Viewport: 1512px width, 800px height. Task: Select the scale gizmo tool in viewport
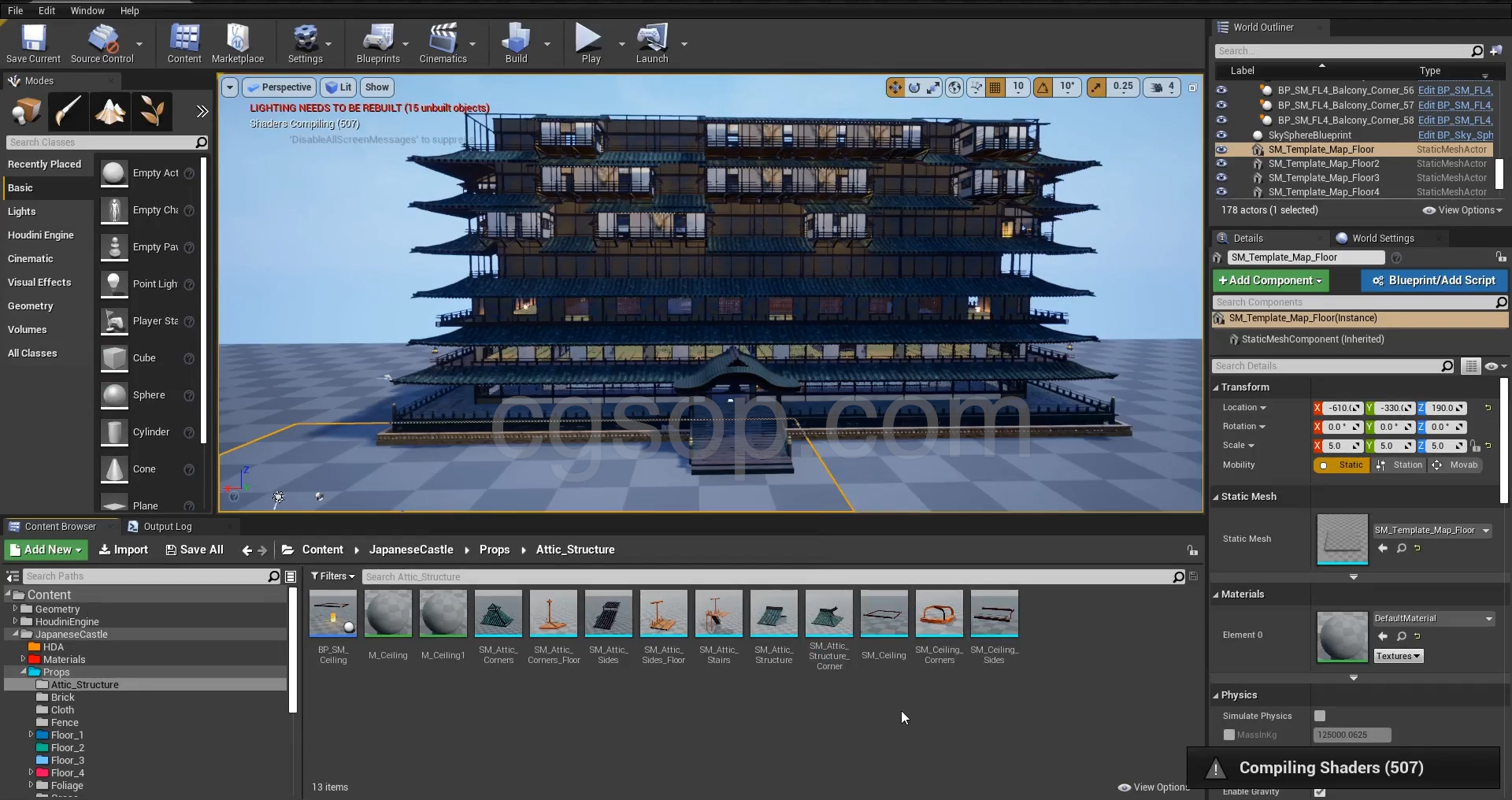933,87
